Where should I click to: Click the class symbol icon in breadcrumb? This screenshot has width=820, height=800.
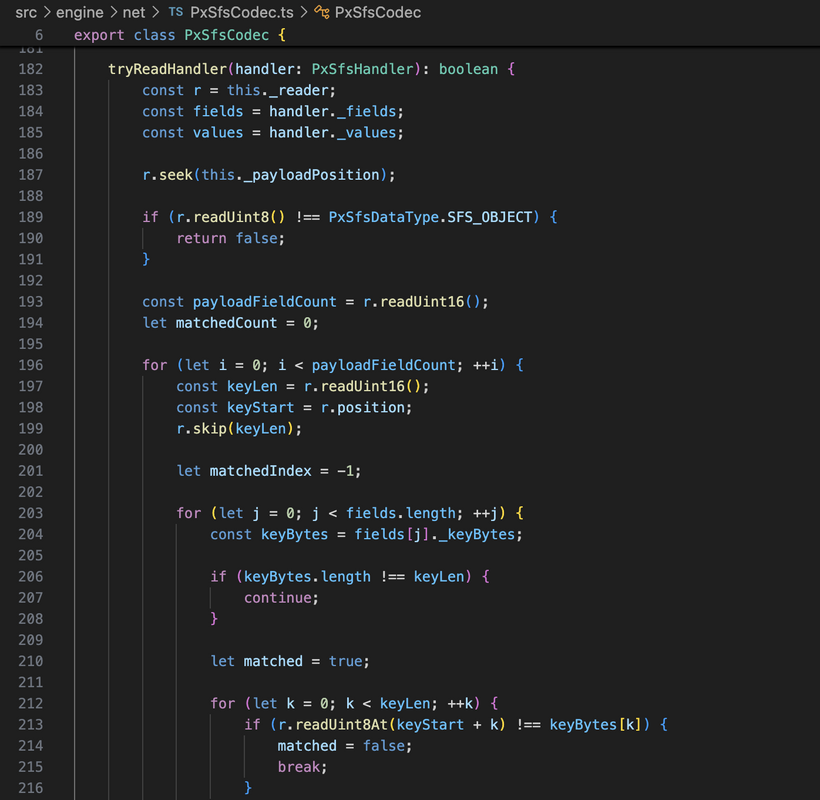(322, 13)
